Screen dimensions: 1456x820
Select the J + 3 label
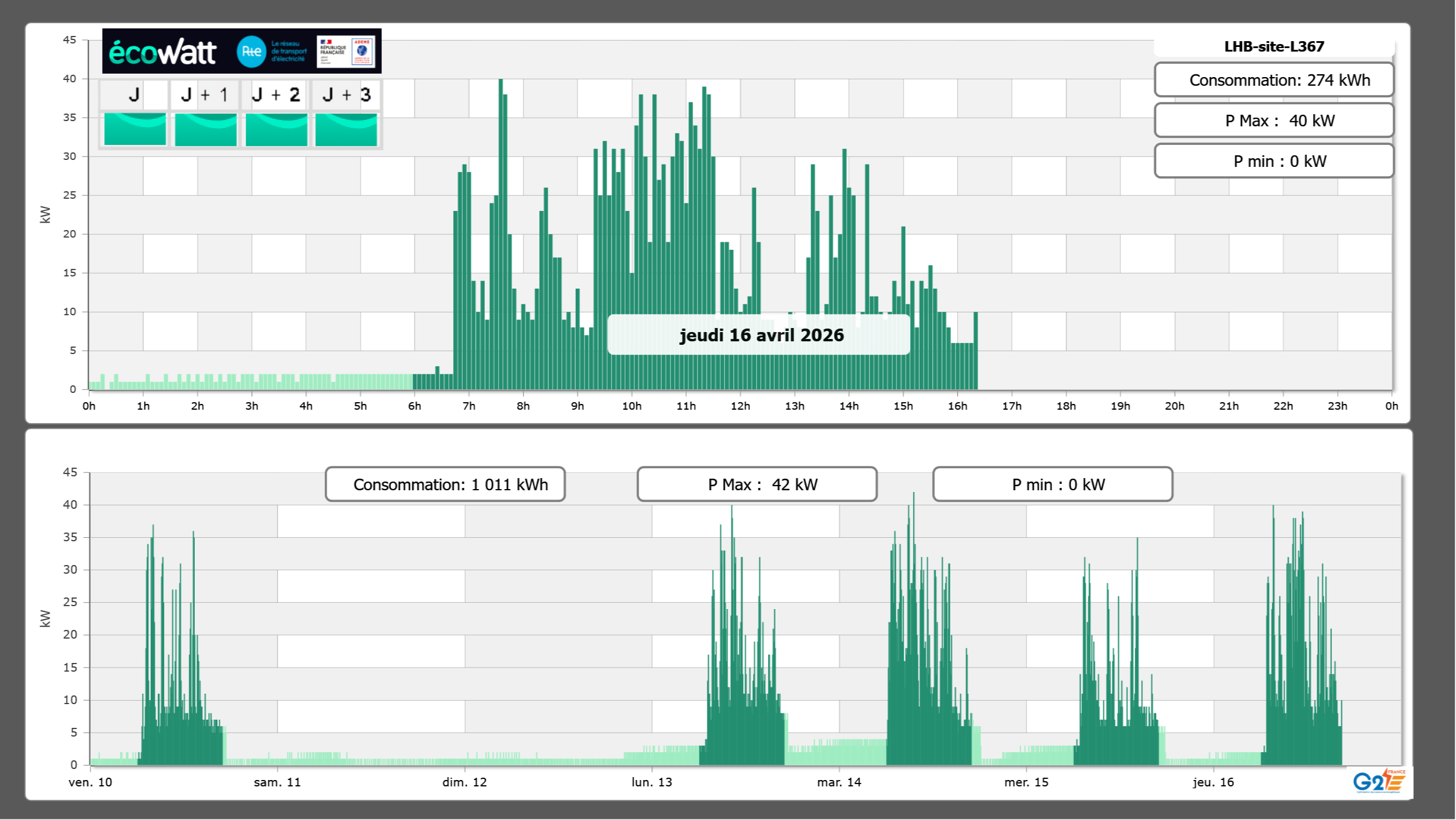pyautogui.click(x=346, y=94)
